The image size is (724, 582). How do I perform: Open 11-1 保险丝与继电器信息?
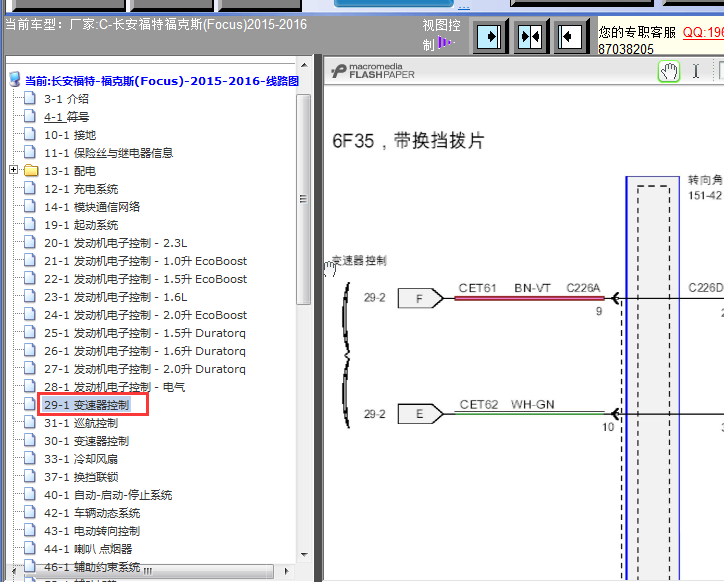109,153
